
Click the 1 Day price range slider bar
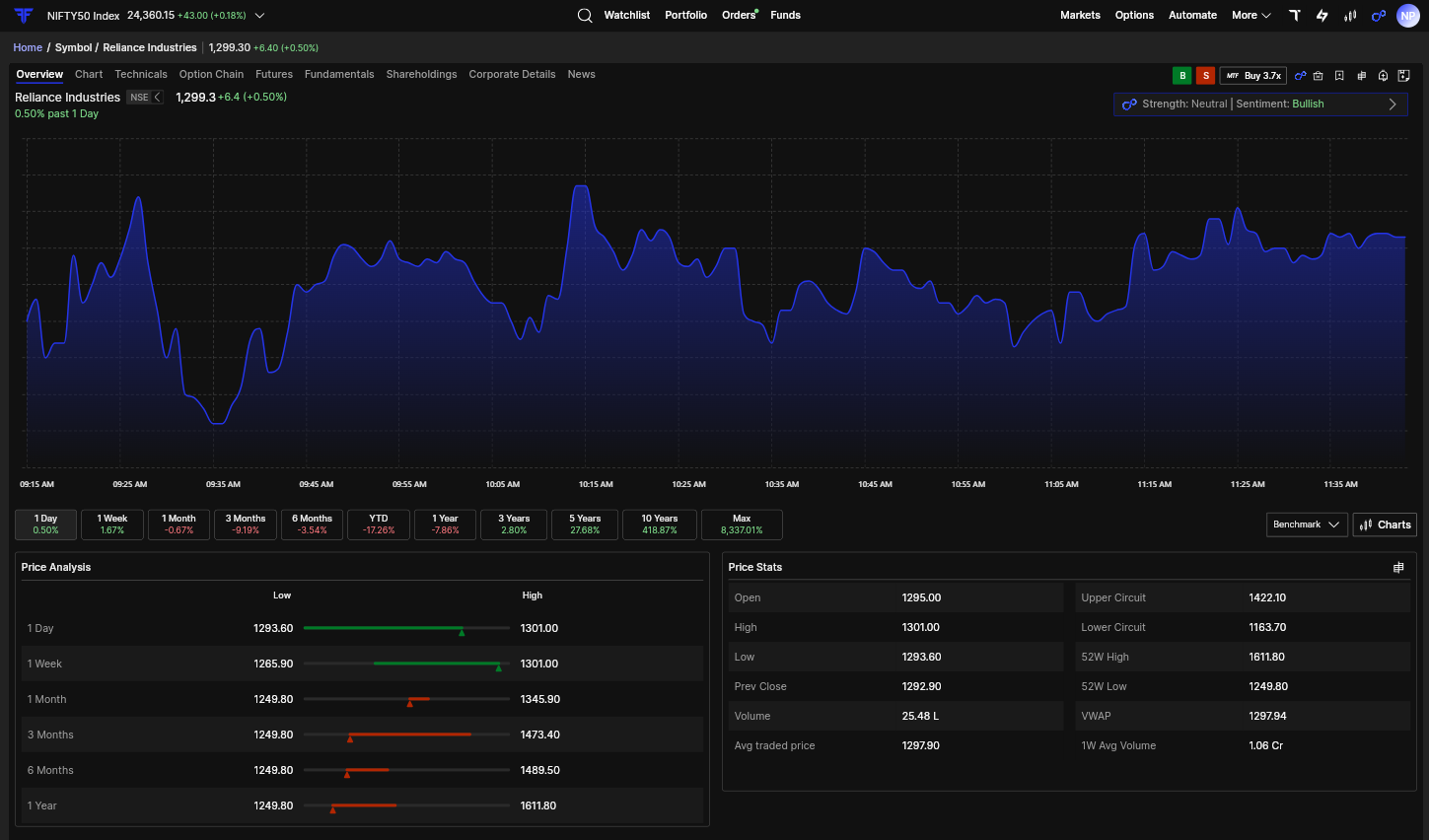point(406,628)
